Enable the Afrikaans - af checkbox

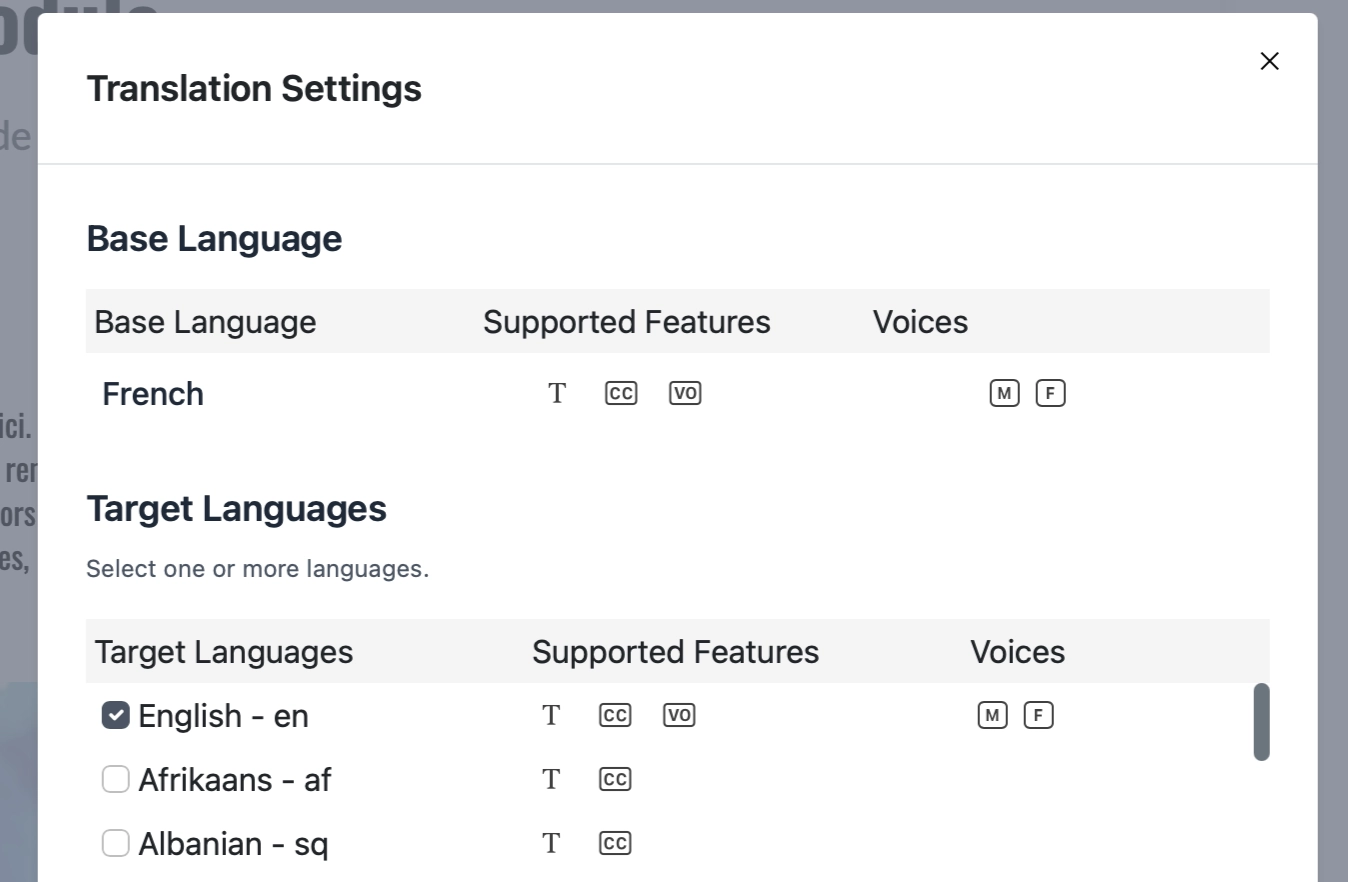tap(116, 779)
